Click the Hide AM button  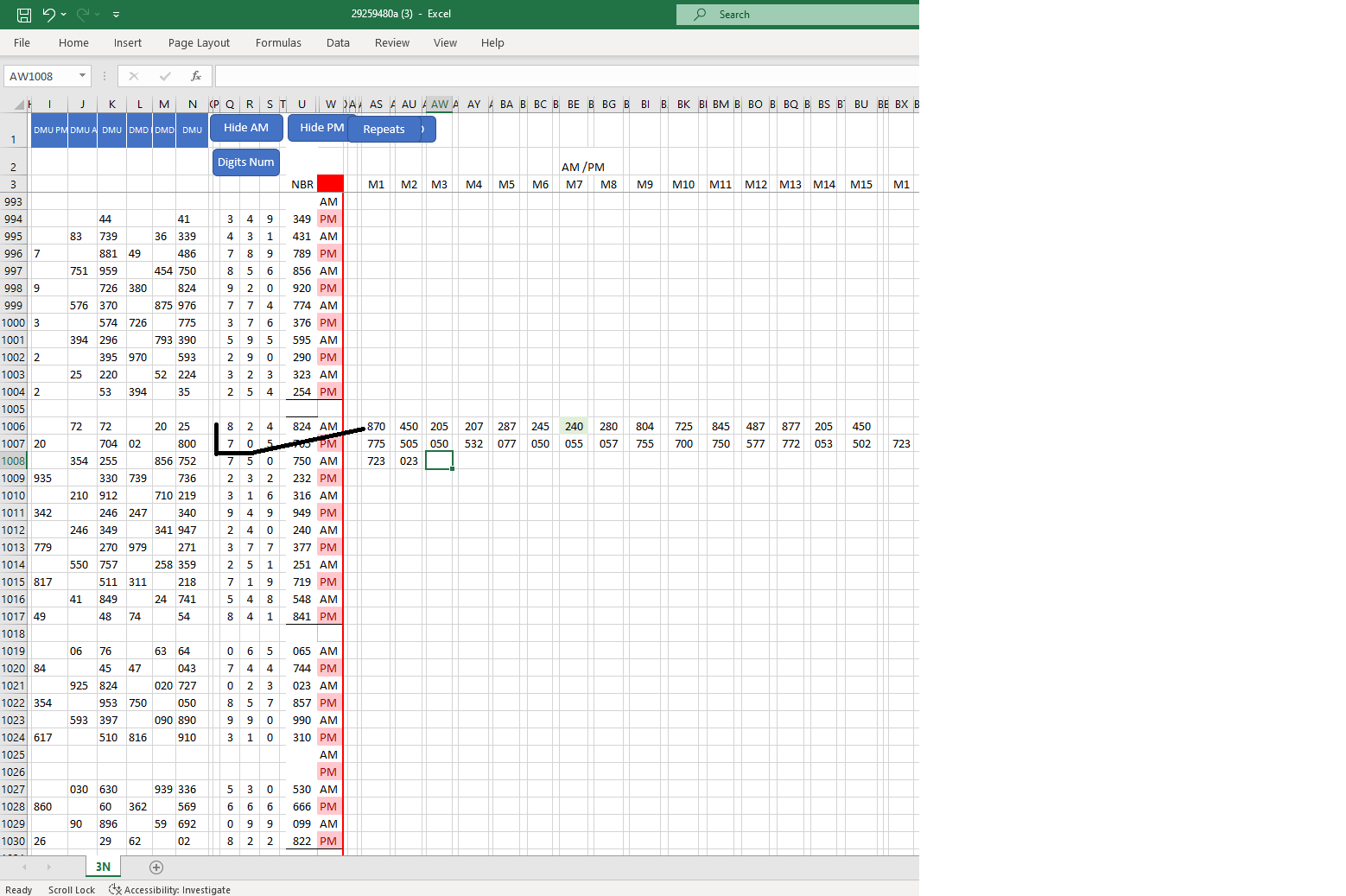[x=245, y=127]
